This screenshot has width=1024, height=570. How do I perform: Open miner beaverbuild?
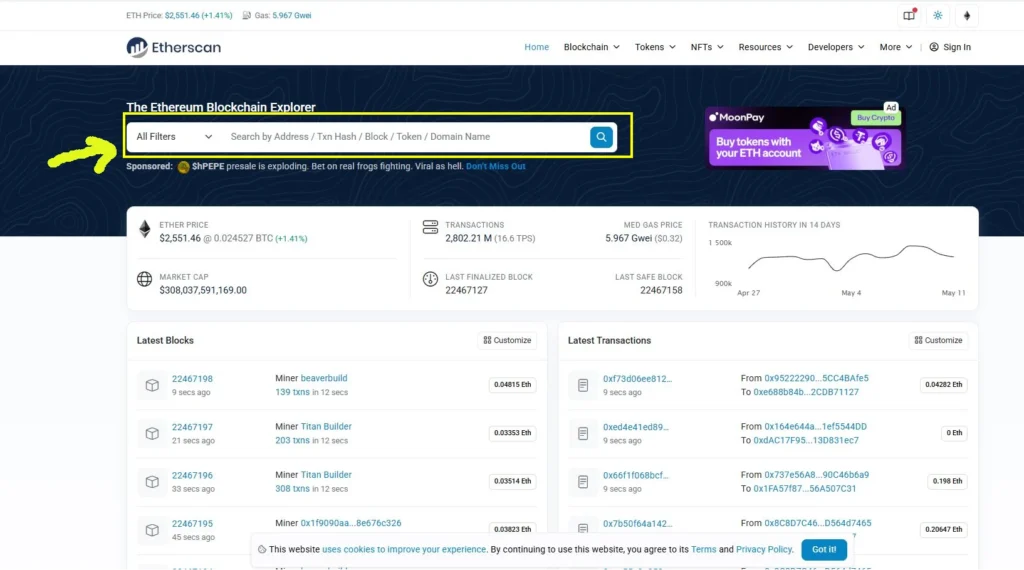(324, 378)
